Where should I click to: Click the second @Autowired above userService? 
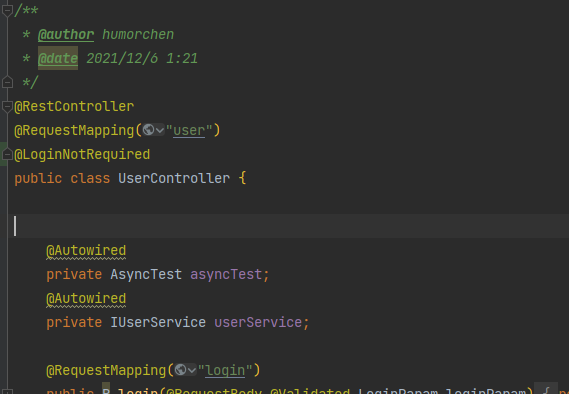pos(86,299)
